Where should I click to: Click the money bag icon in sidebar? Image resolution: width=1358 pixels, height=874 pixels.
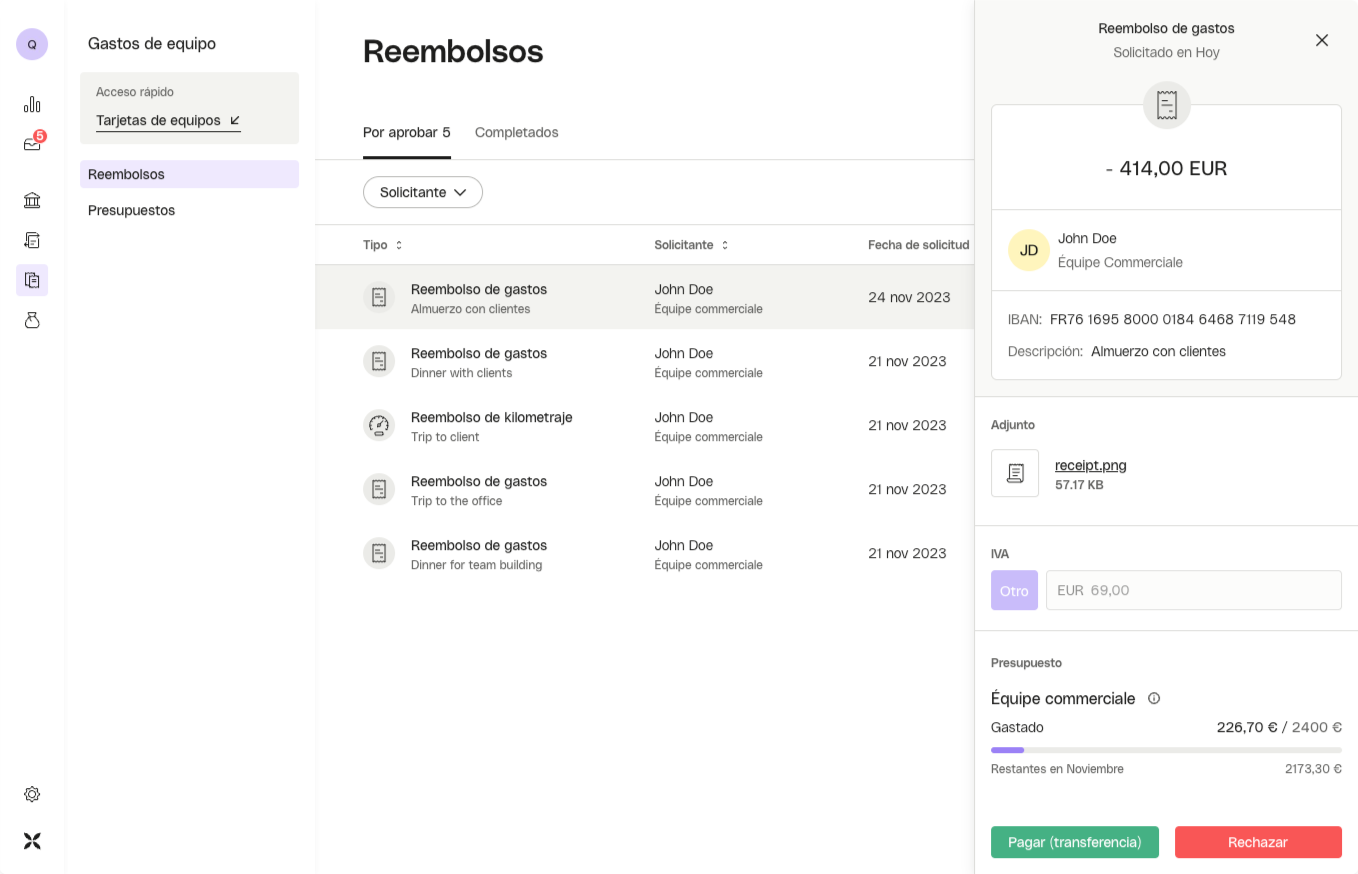click(x=32, y=320)
